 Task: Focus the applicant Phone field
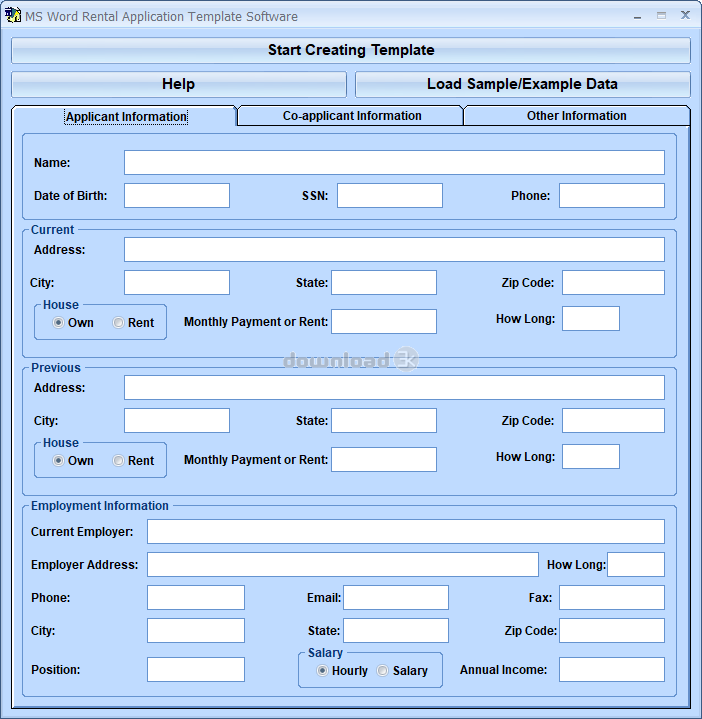612,195
